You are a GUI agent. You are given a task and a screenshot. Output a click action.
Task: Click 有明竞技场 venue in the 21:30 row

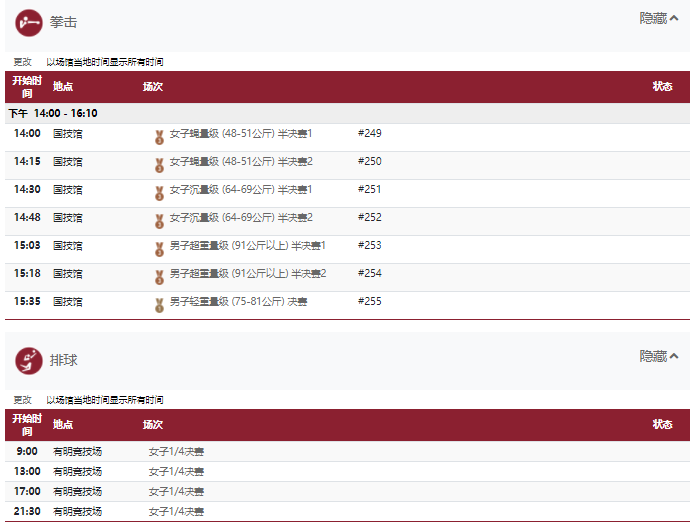pos(78,511)
